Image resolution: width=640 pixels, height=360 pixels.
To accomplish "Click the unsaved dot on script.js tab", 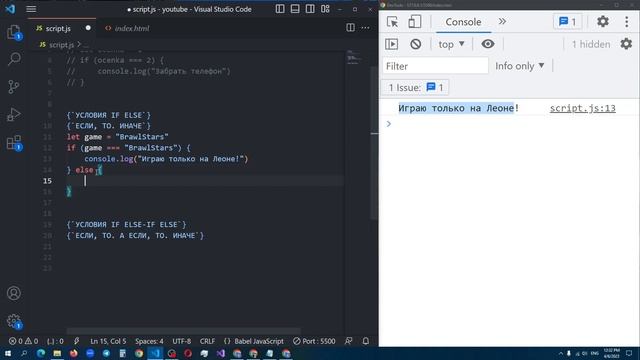I will (x=88, y=28).
